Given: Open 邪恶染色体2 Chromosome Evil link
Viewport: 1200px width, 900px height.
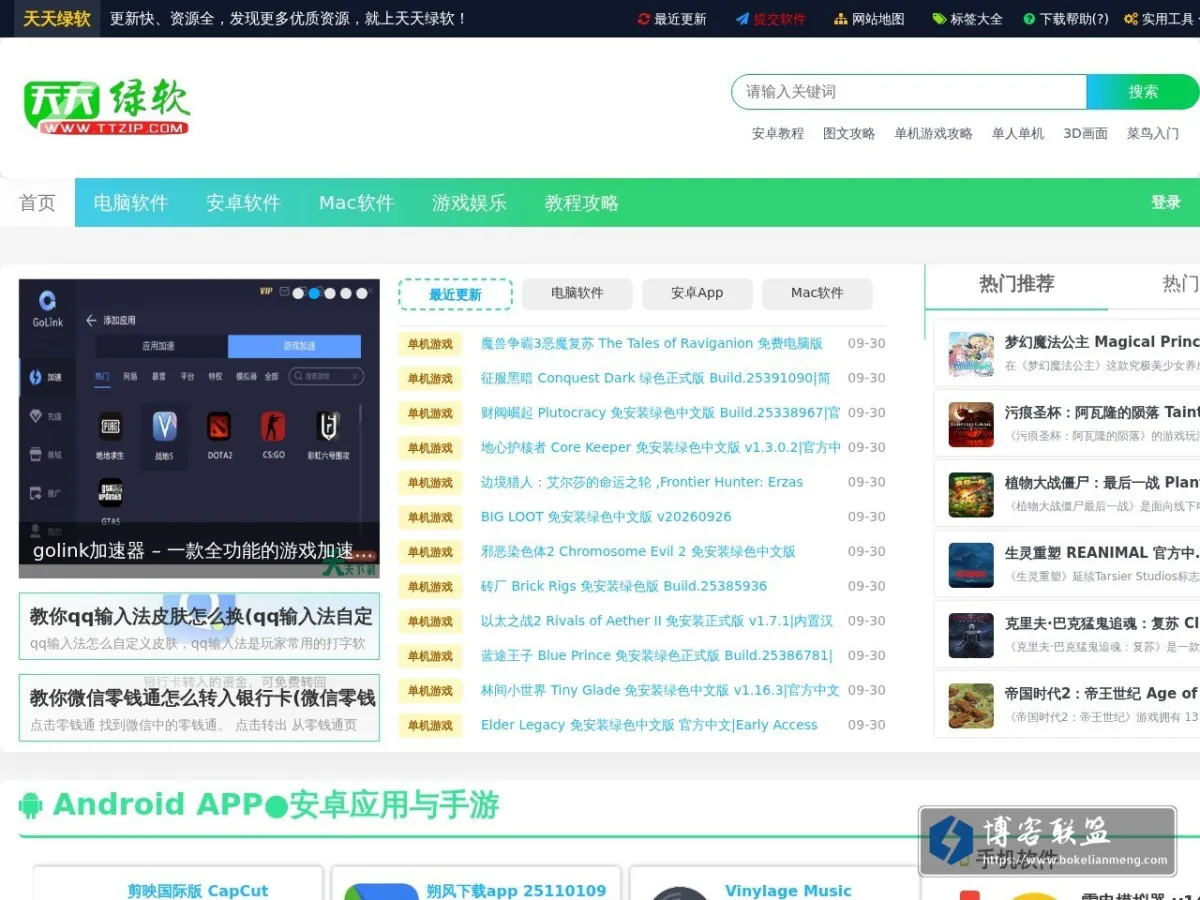Looking at the screenshot, I should [x=638, y=552].
